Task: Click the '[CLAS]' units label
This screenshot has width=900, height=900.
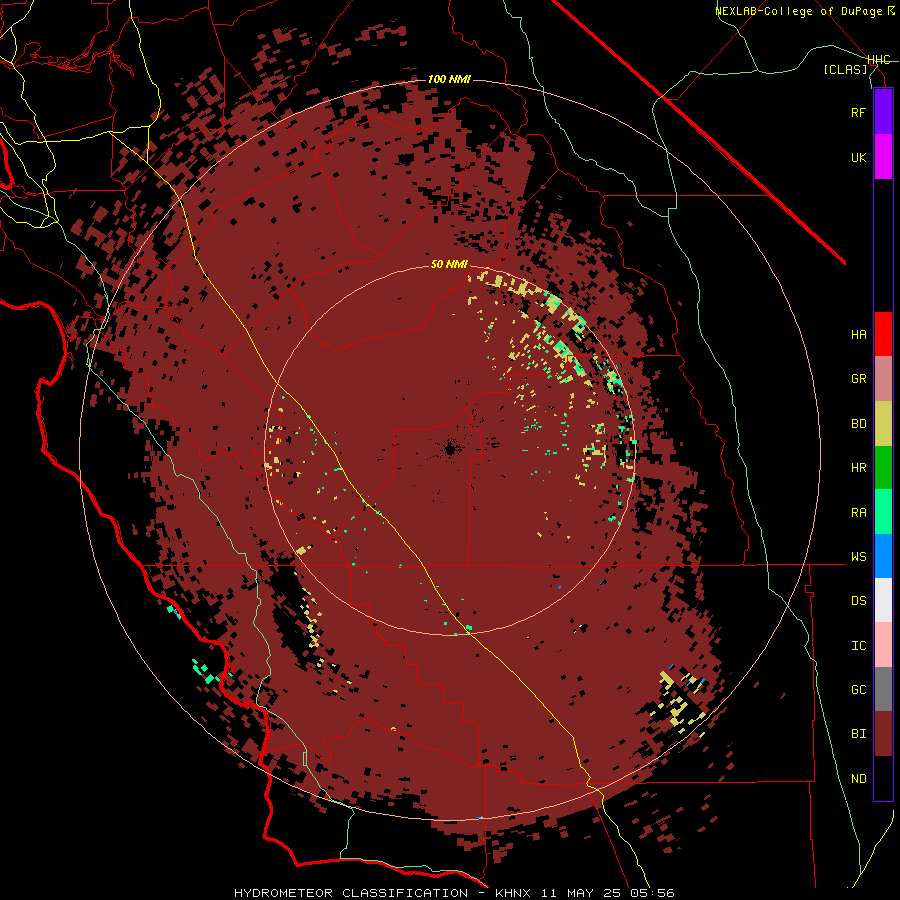Action: click(x=845, y=70)
